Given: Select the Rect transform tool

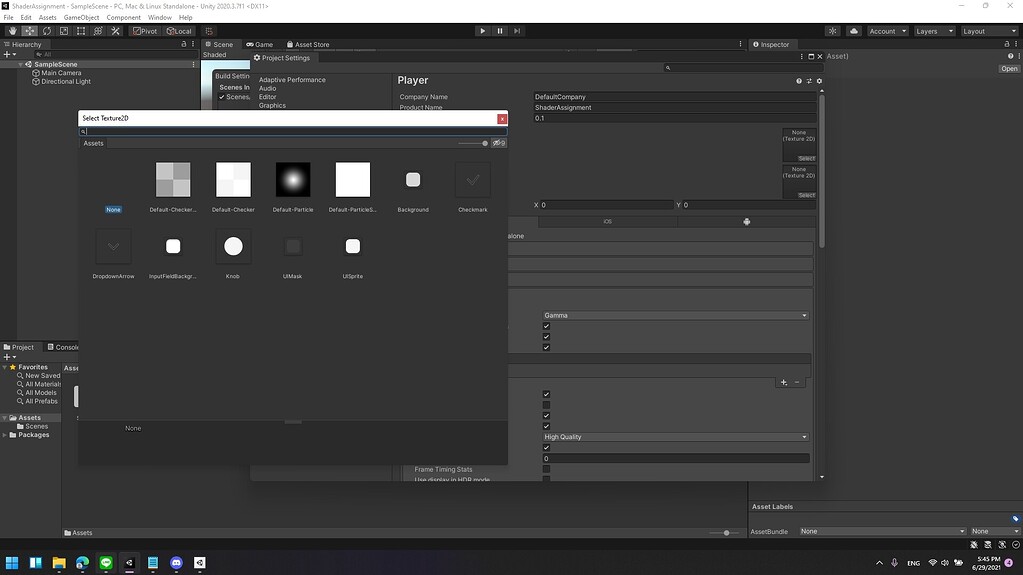Looking at the screenshot, I should coord(81,31).
